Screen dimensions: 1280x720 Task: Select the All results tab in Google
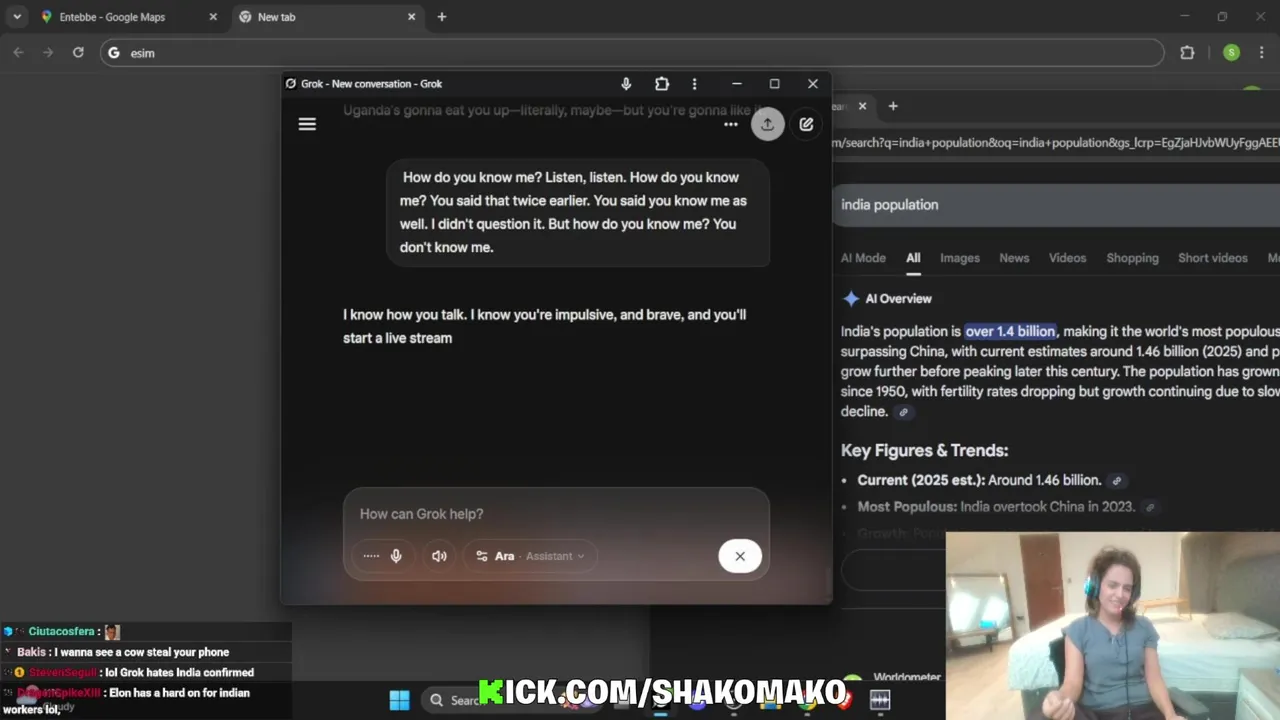pyautogui.click(x=913, y=258)
